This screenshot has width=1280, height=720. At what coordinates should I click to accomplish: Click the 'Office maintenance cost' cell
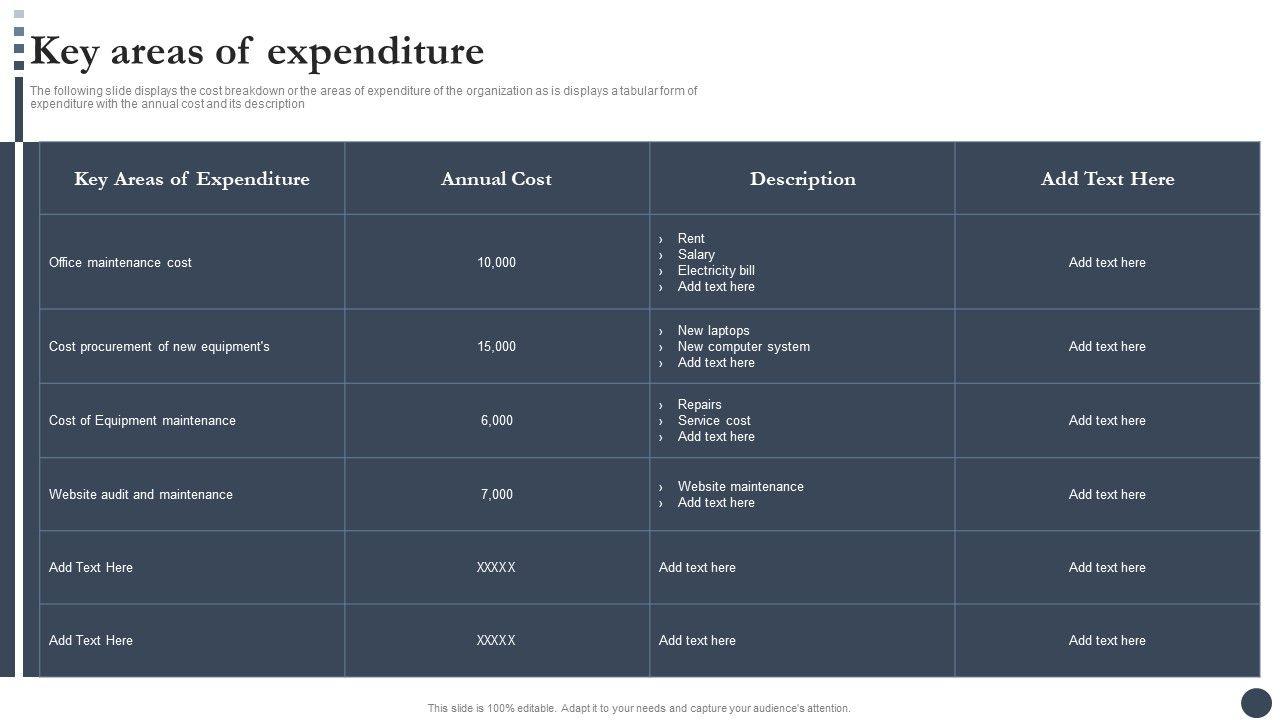point(120,263)
